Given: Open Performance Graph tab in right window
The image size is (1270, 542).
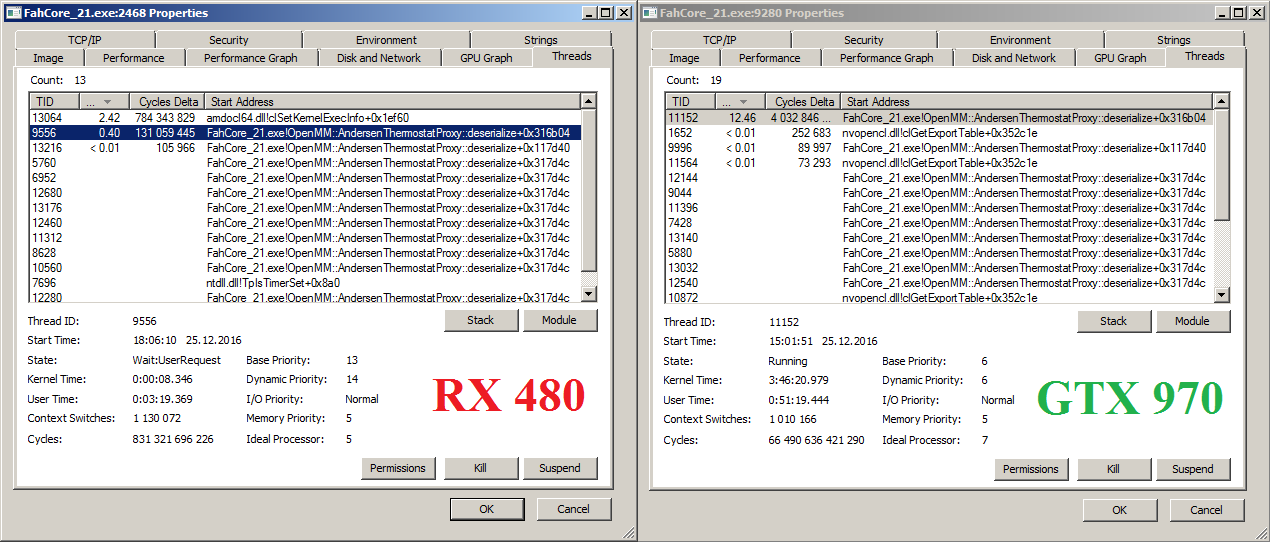Looking at the screenshot, I should point(886,58).
